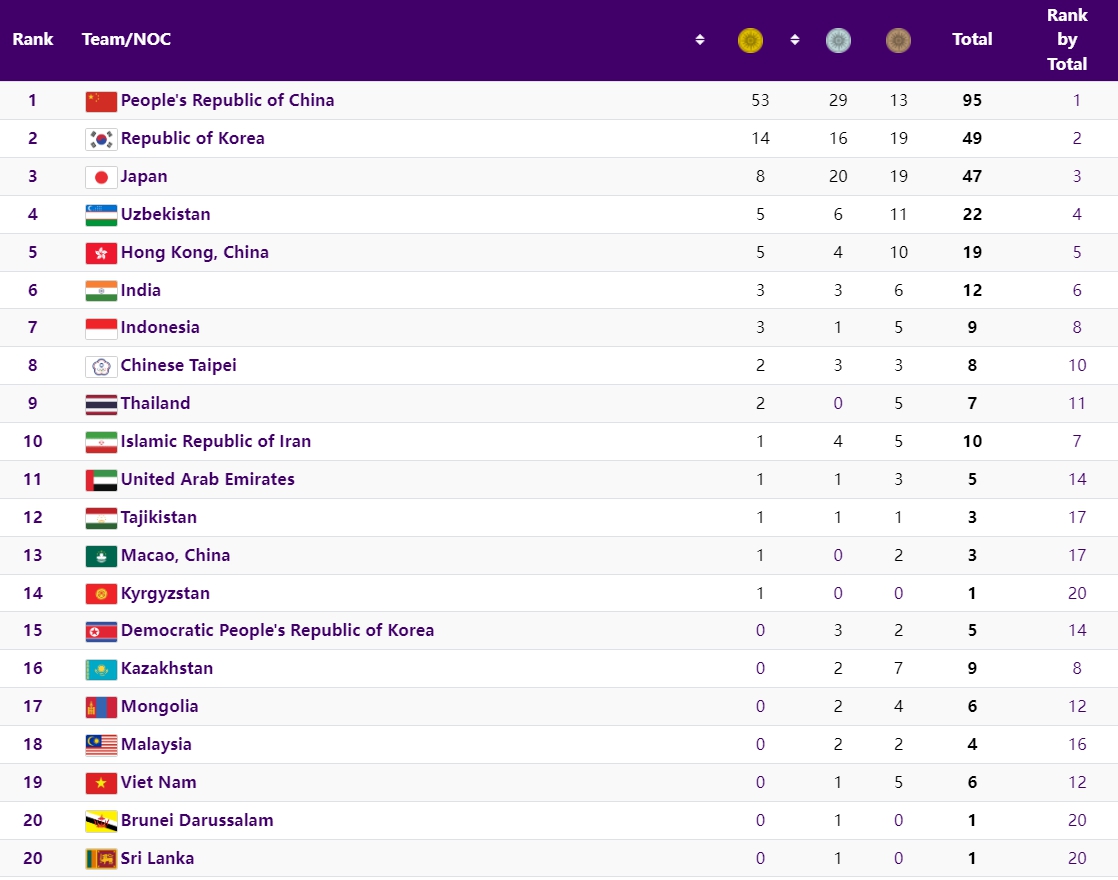The image size is (1118, 880).
Task: Click the Rank by Total header
Action: coord(1067,40)
